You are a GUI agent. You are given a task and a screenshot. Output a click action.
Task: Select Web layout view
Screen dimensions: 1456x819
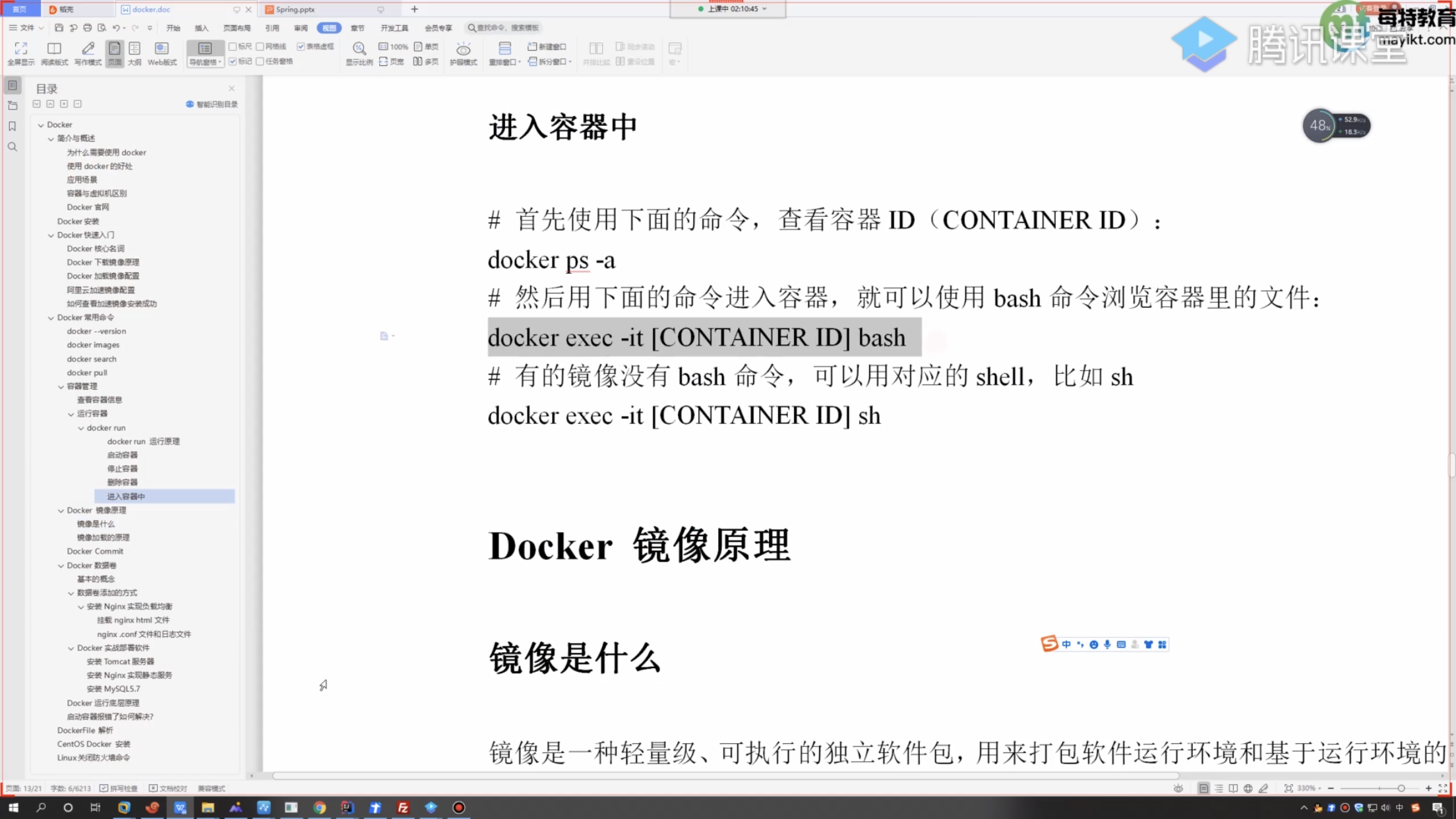click(x=162, y=53)
